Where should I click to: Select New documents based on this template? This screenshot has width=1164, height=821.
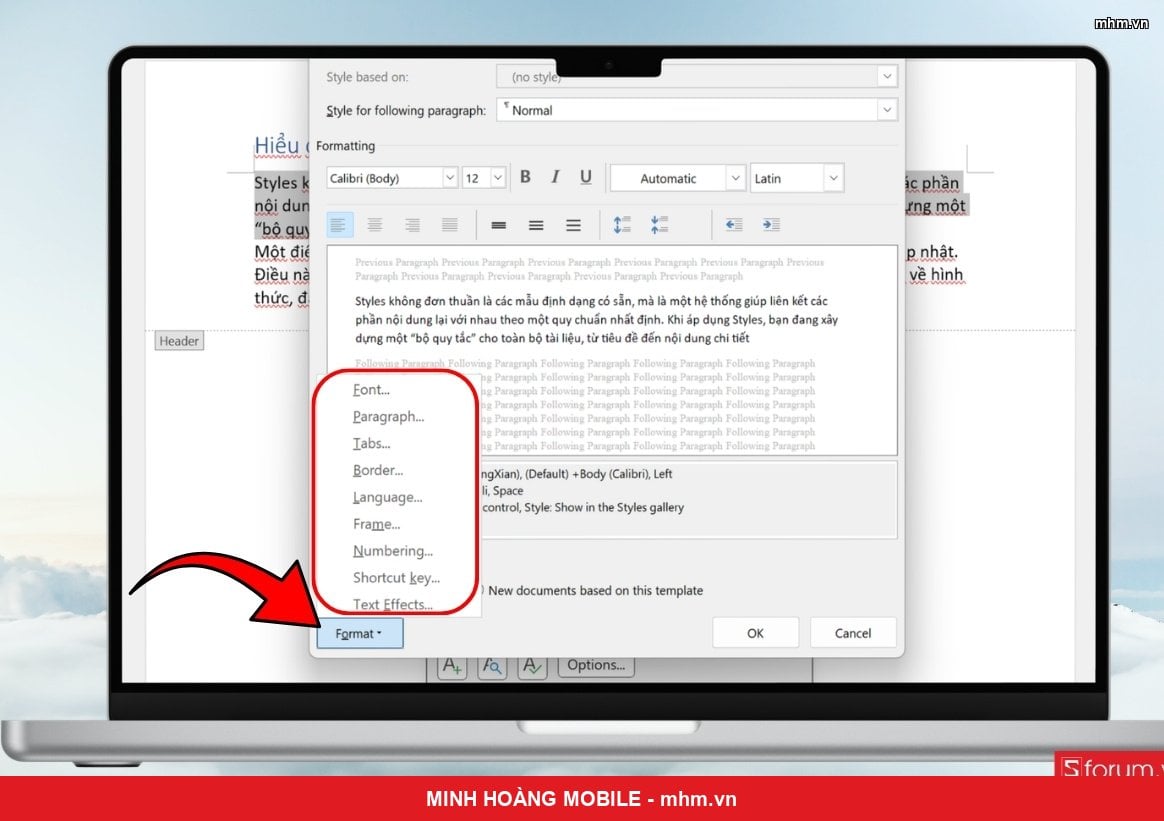595,591
